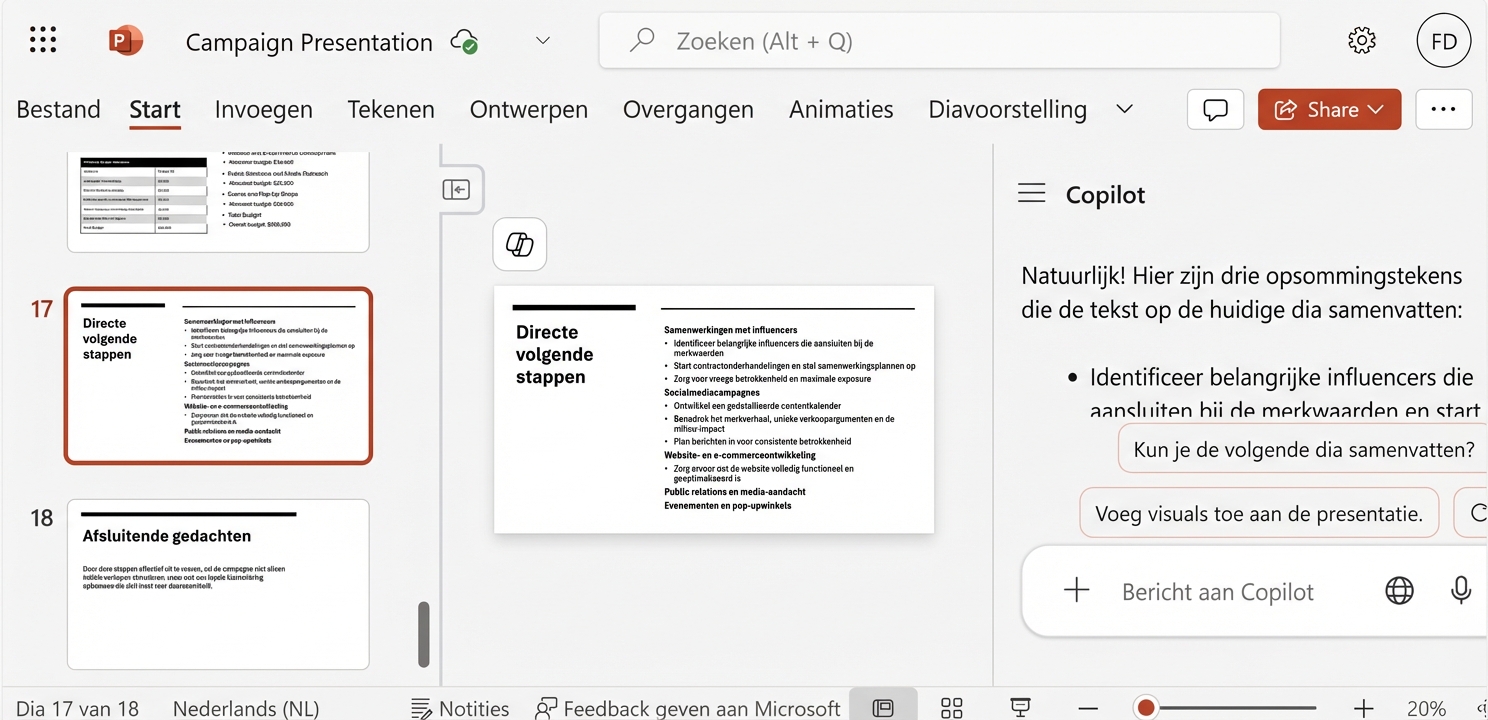Select the microphone icon in Copilot input
The image size is (1488, 720).
pyautogui.click(x=1460, y=590)
